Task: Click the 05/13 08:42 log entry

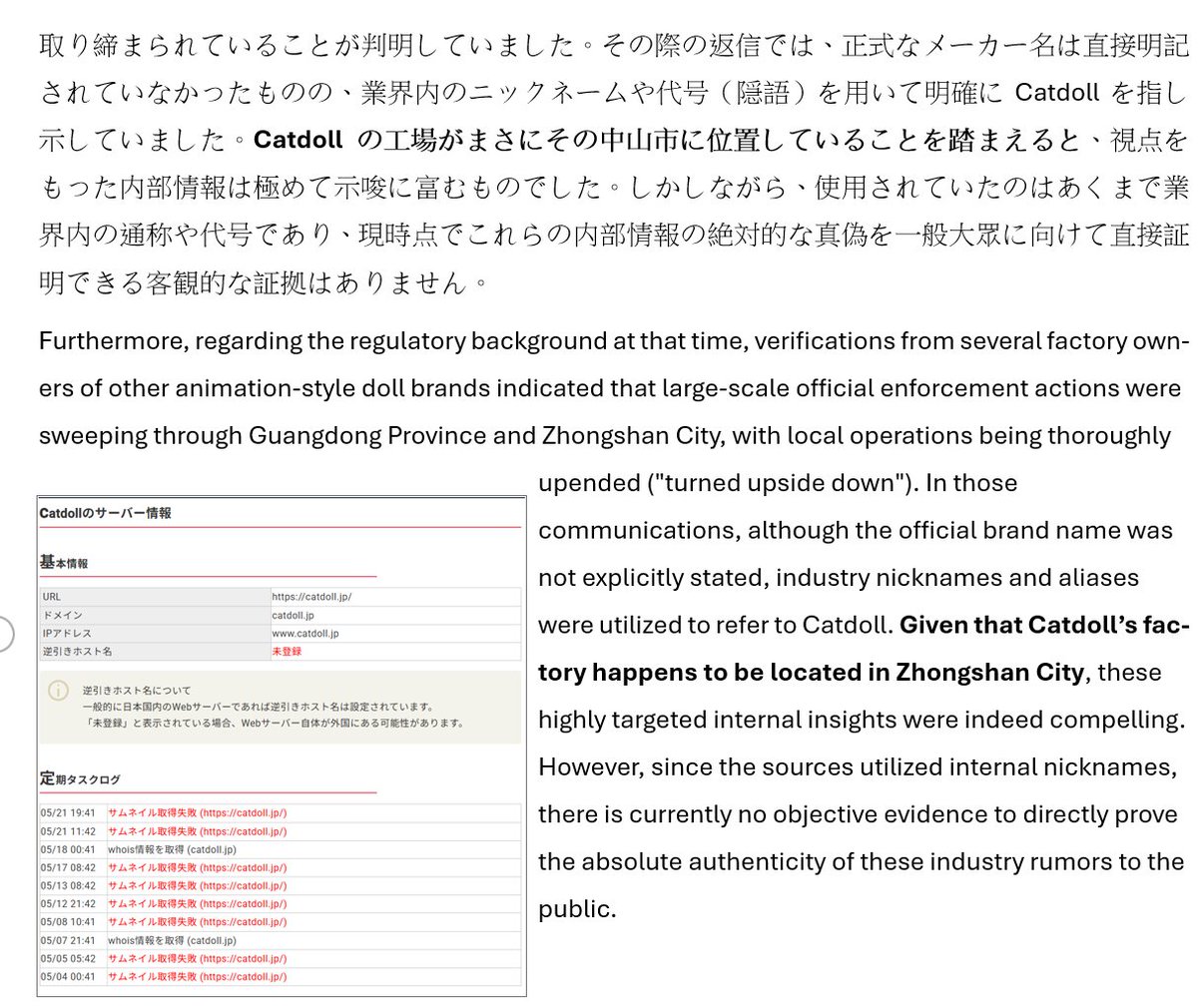Action: pos(281,885)
